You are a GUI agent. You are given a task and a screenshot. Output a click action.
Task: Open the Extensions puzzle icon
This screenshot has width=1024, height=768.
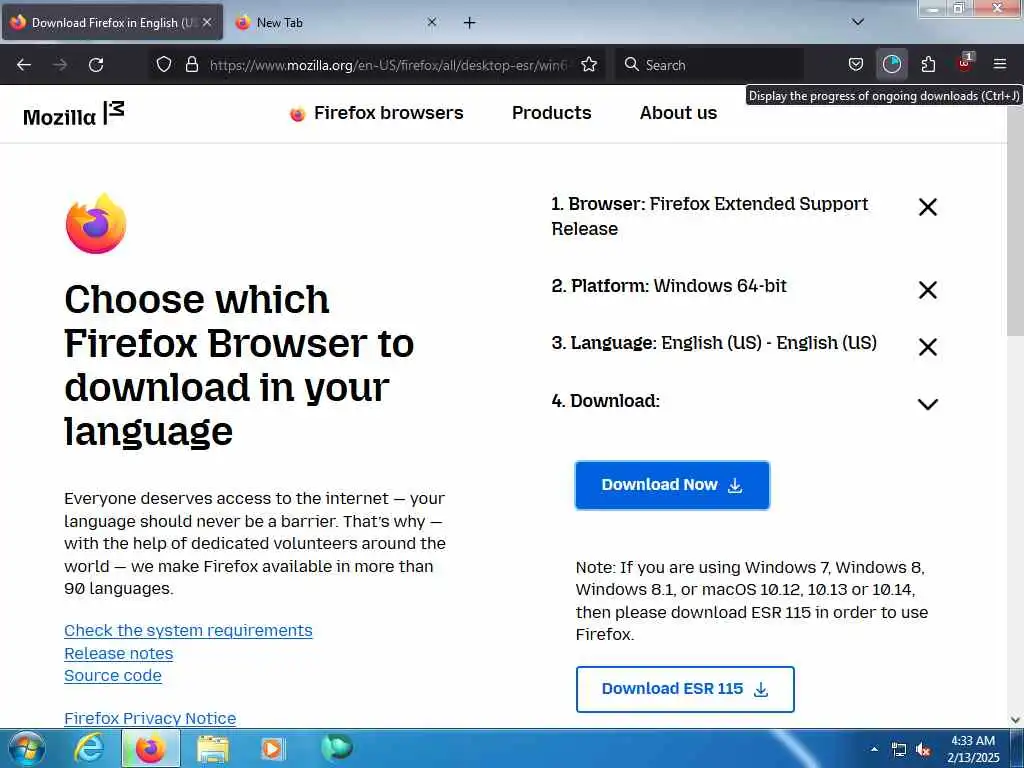[x=928, y=64]
